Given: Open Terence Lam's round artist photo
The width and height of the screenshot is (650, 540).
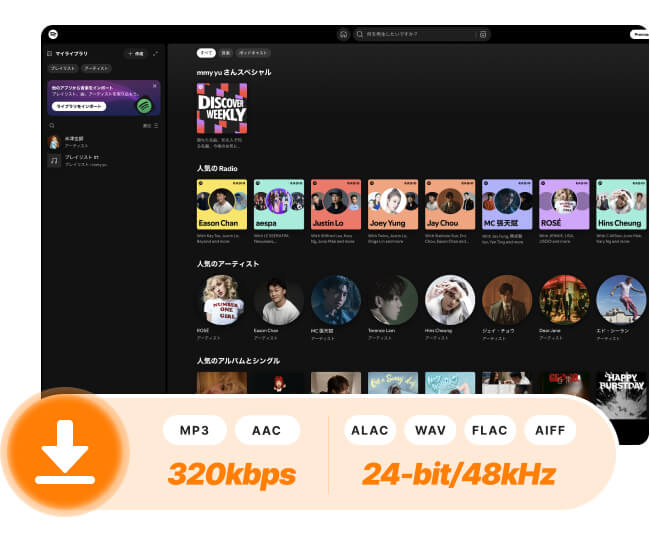Looking at the screenshot, I should (393, 300).
